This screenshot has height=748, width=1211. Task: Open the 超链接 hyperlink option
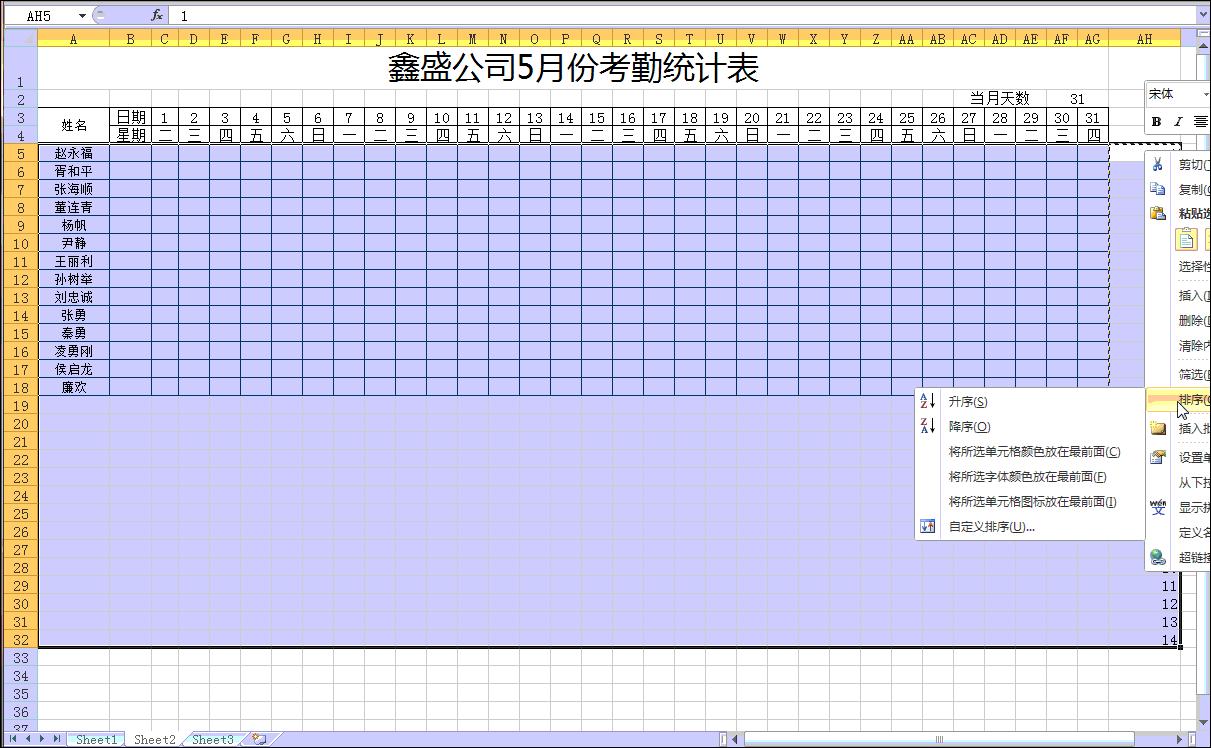[1192, 557]
